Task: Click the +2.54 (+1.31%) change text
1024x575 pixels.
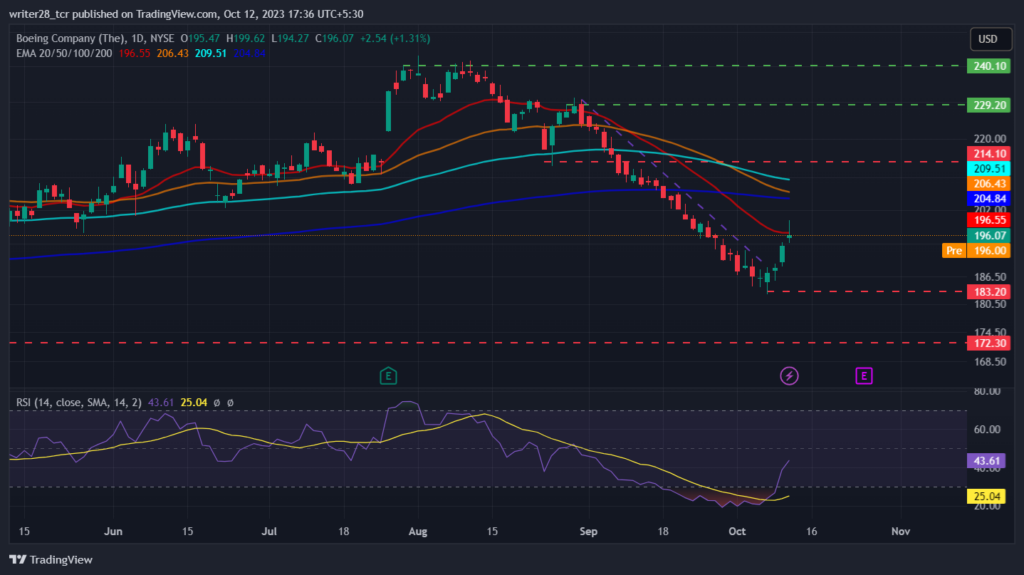Action: [395, 39]
